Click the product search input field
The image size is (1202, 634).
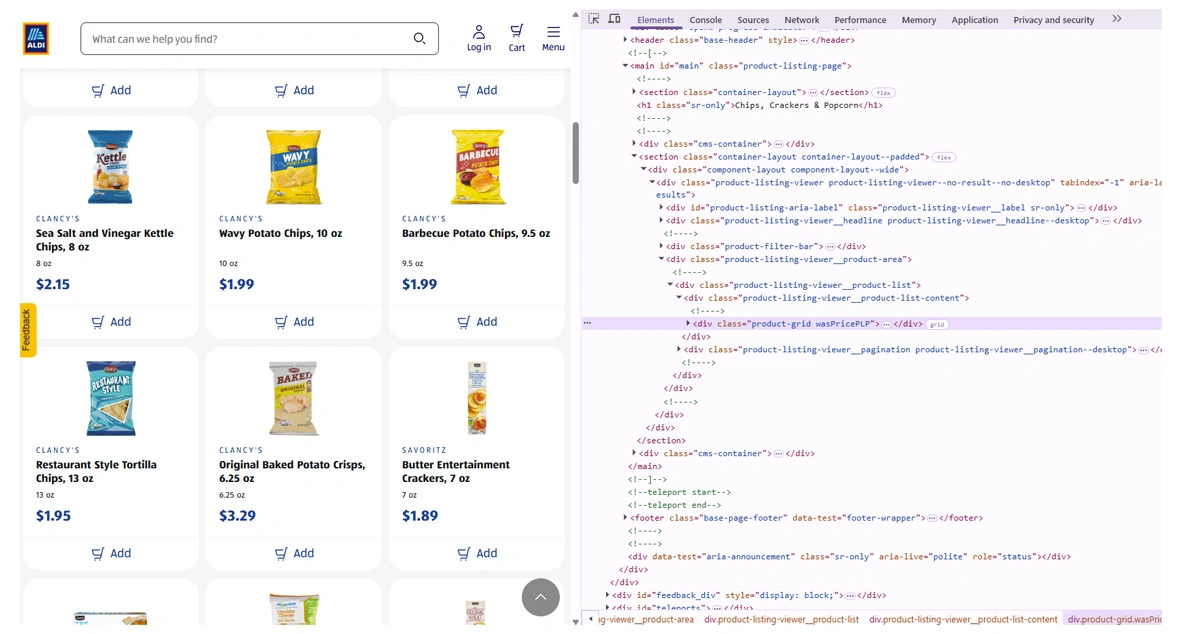tap(250, 39)
